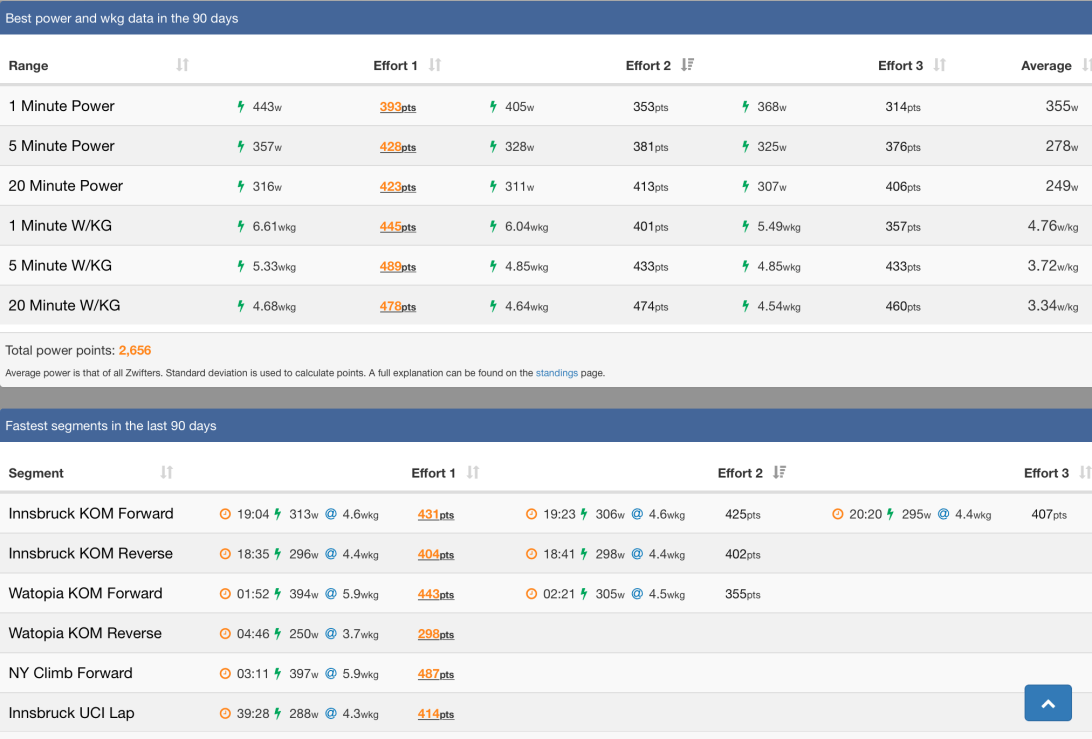
Task: Click 443pts link for Watopia KOM Forward
Action: pyautogui.click(x=435, y=595)
